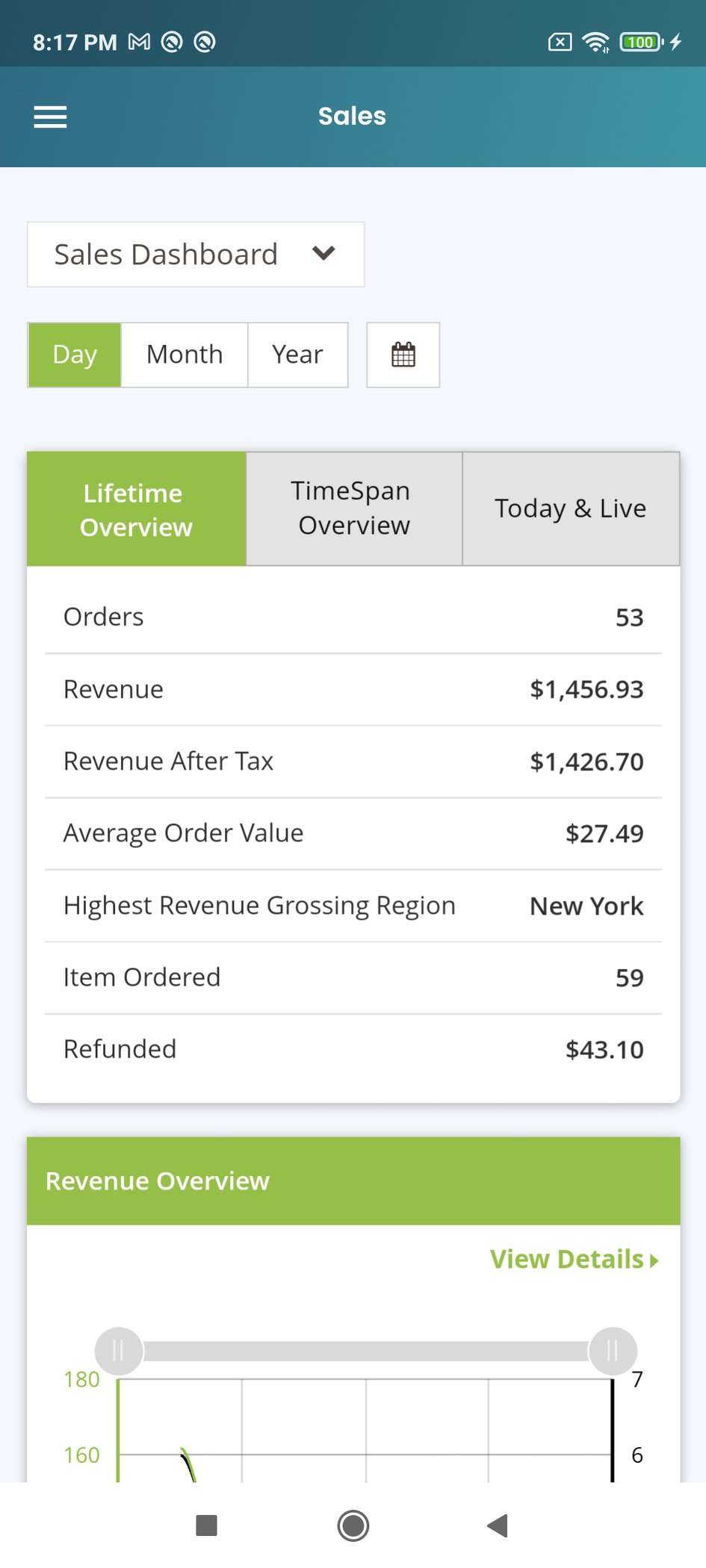The height and width of the screenshot is (1568, 706).
Task: Tap the battery indicator icon
Action: [641, 42]
